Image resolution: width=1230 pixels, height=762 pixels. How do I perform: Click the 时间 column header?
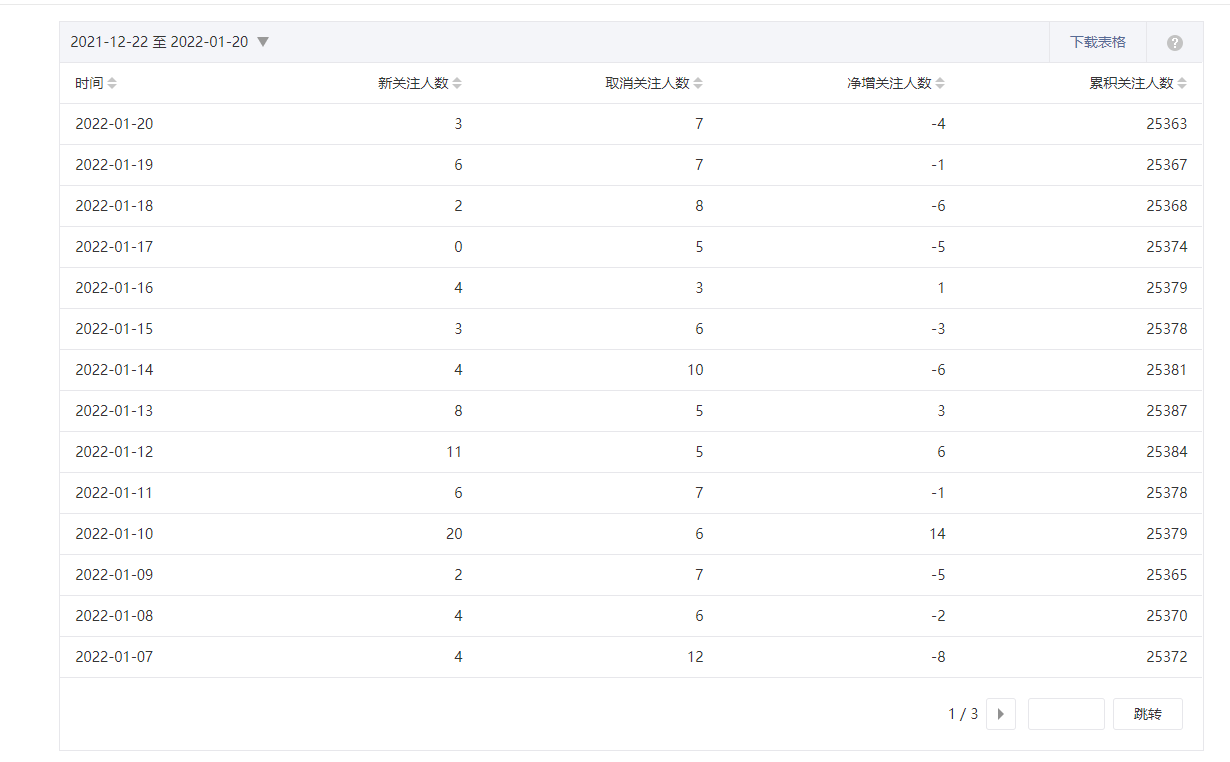89,84
